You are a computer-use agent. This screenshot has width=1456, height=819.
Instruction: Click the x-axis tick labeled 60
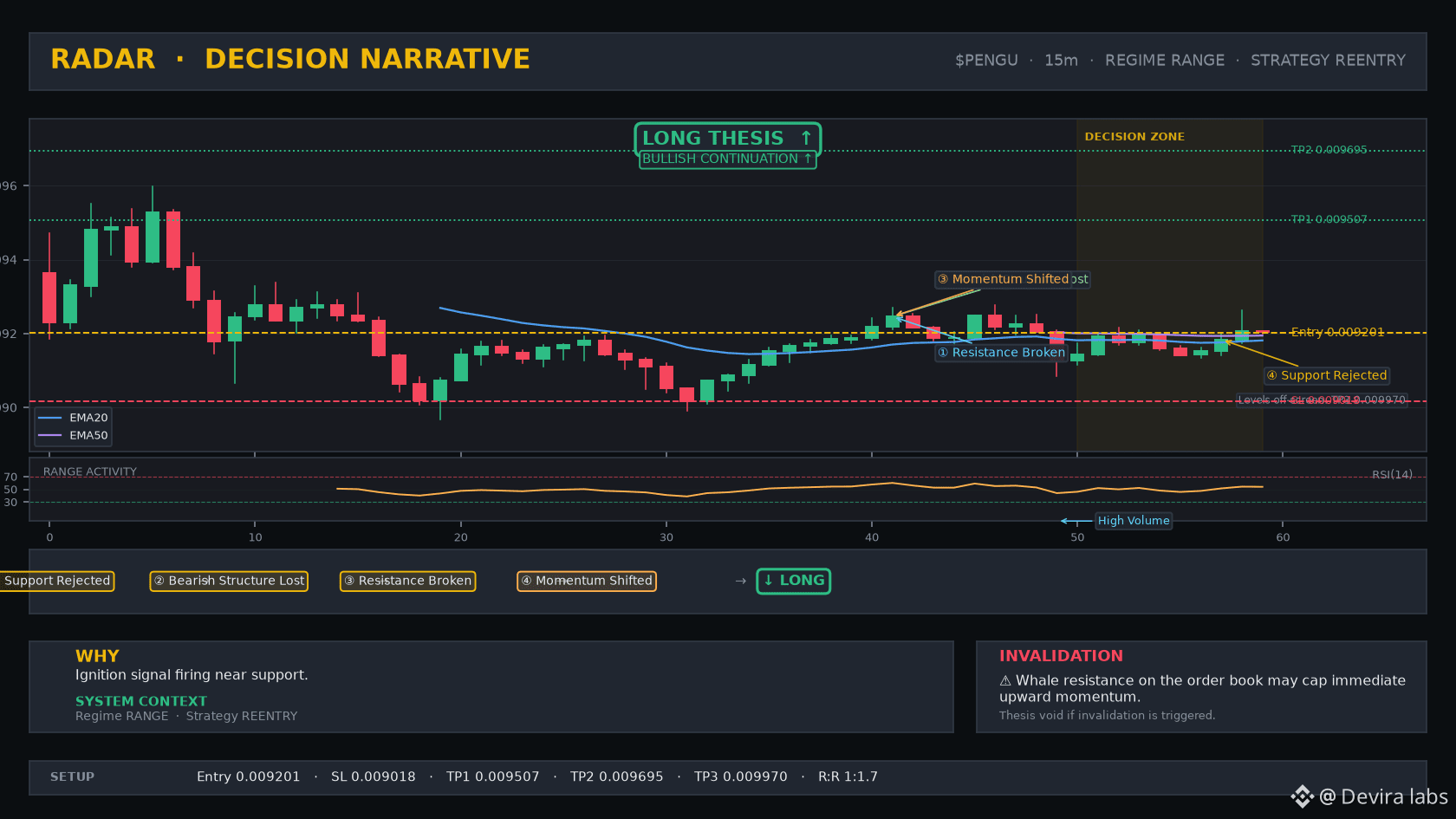(1283, 537)
